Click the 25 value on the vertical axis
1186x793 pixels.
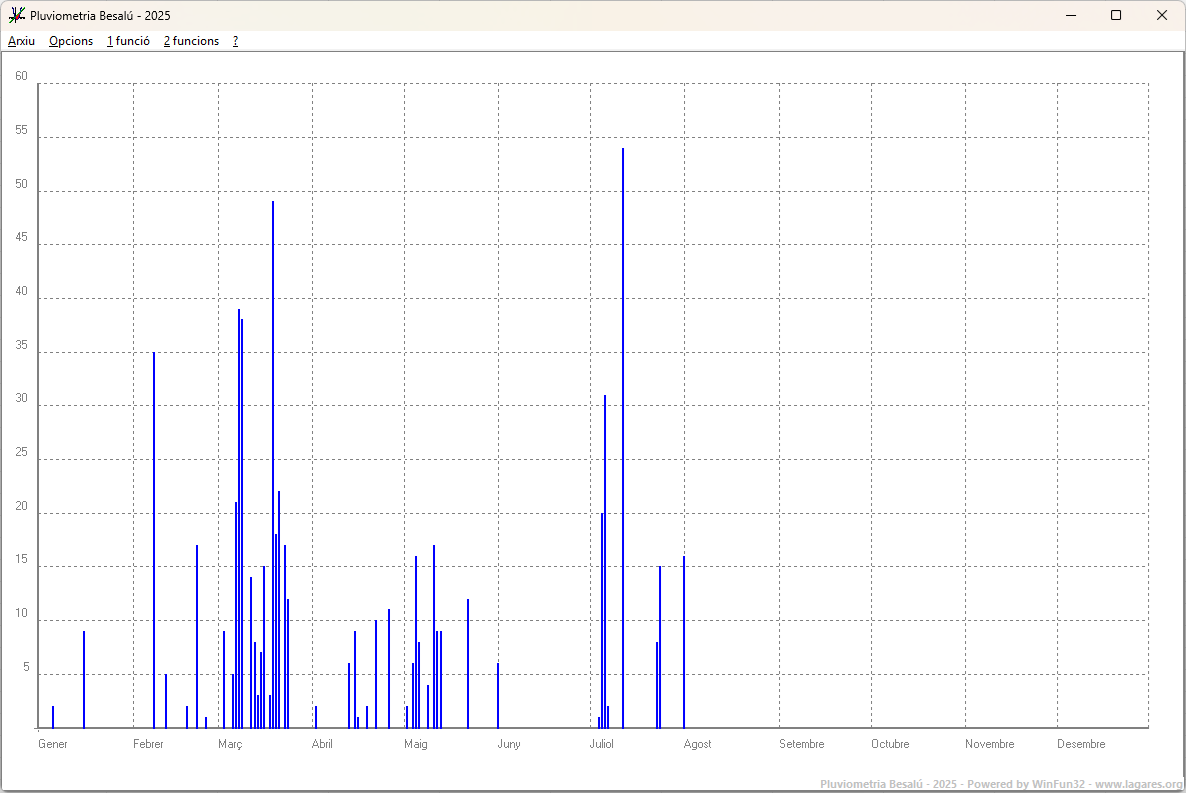pos(21,452)
